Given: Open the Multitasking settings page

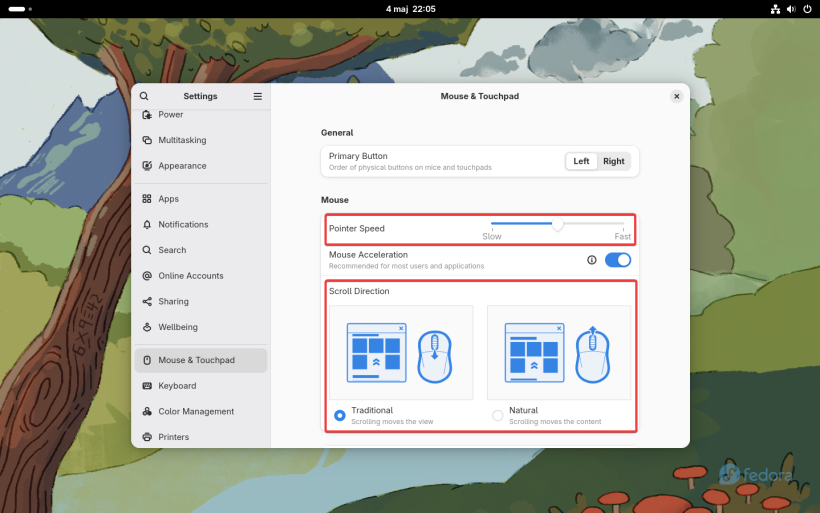Looking at the screenshot, I should pos(201,140).
